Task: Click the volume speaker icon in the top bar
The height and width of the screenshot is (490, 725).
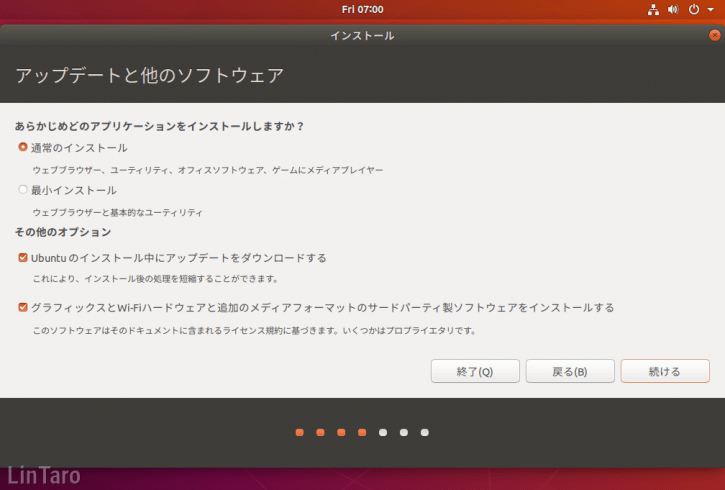Action: click(x=673, y=9)
